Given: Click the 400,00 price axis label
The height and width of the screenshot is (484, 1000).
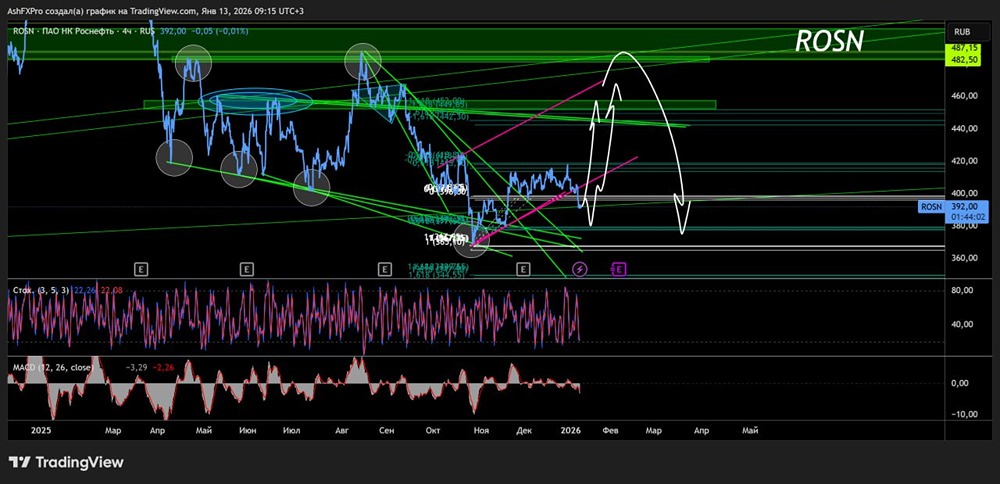Looking at the screenshot, I should click(x=964, y=193).
